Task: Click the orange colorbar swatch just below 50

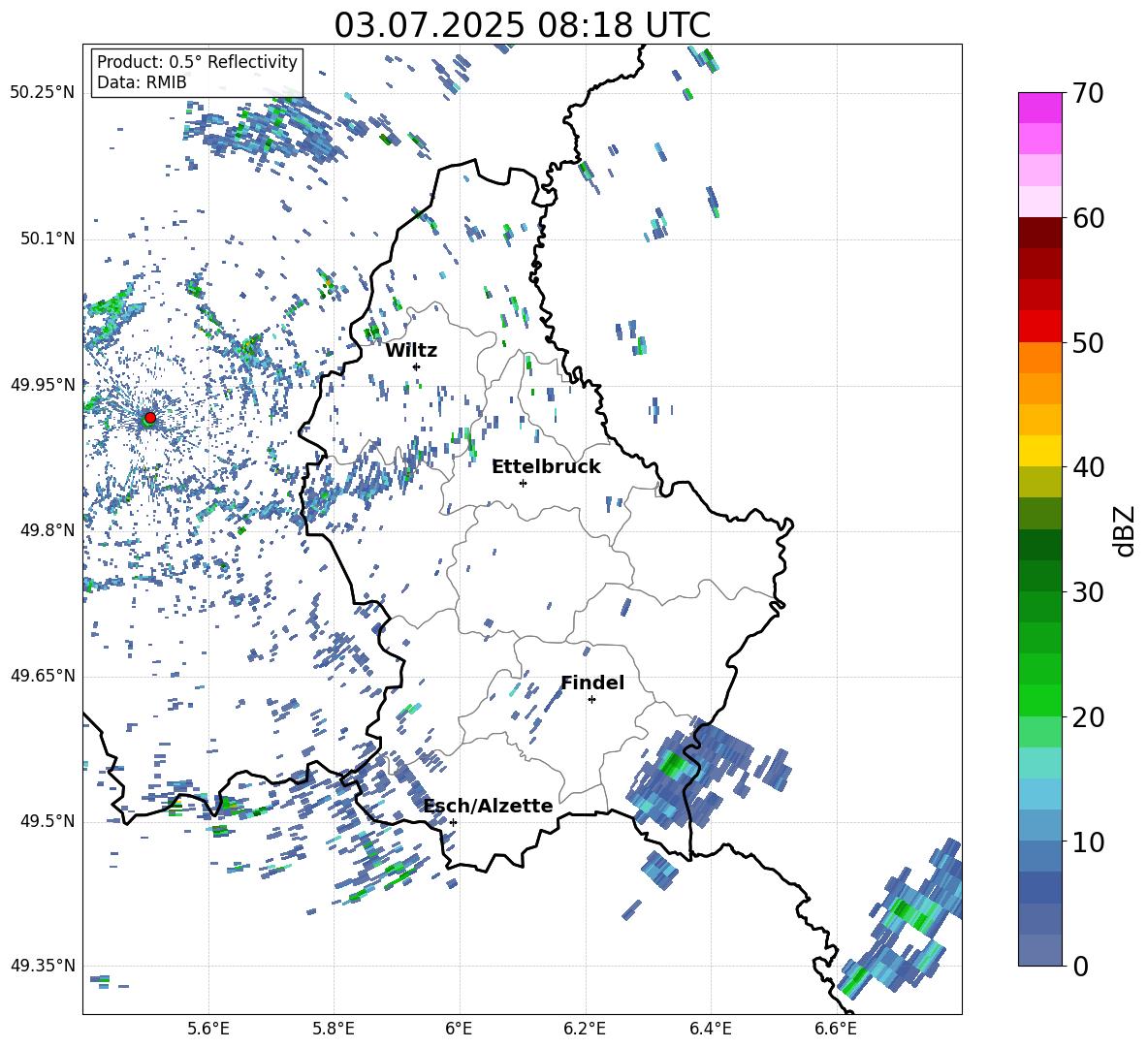Action: [1039, 357]
